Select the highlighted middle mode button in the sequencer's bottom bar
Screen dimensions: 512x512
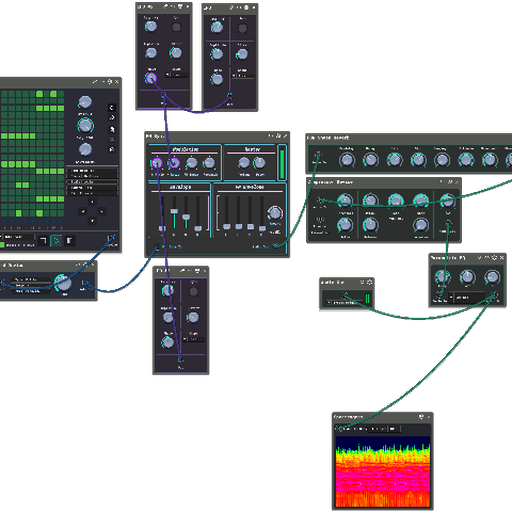[56, 240]
